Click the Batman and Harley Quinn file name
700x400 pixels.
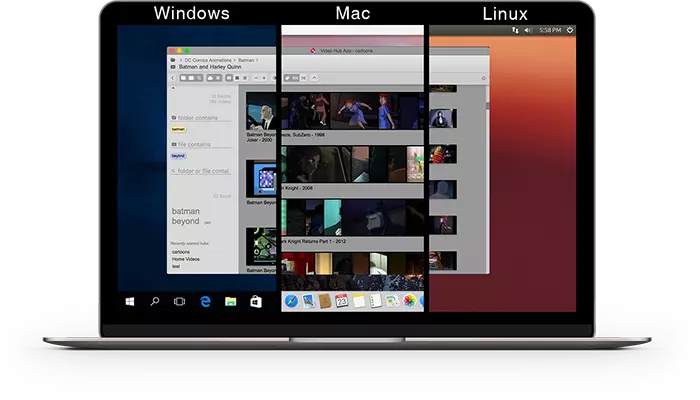coord(210,67)
